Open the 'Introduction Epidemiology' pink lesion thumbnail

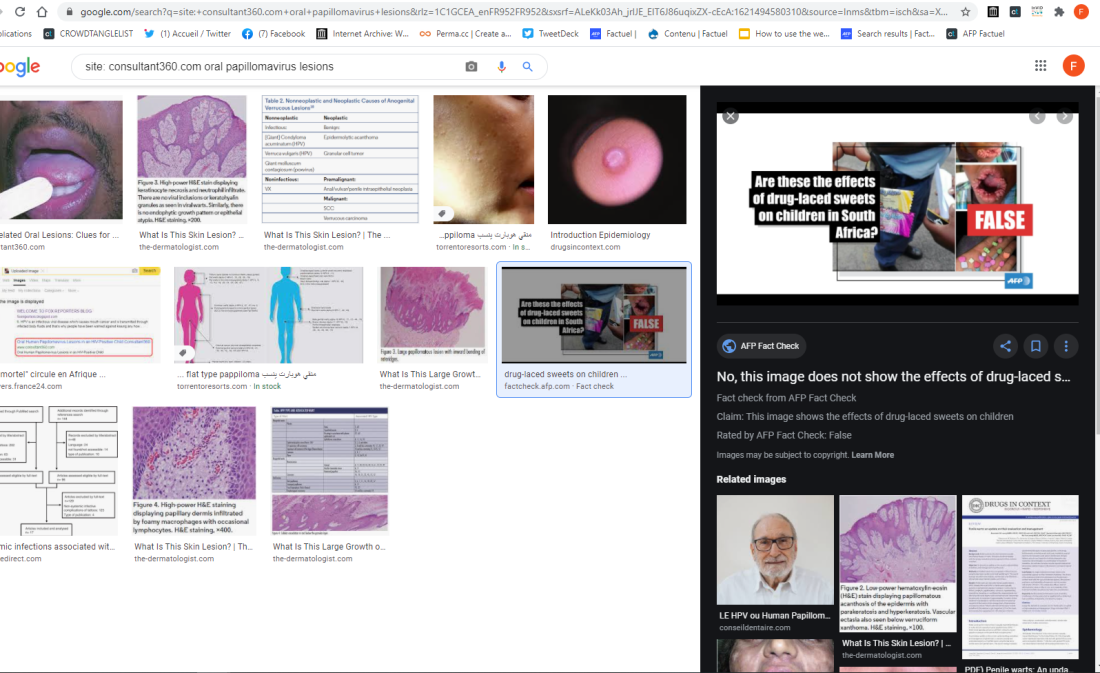[617, 160]
